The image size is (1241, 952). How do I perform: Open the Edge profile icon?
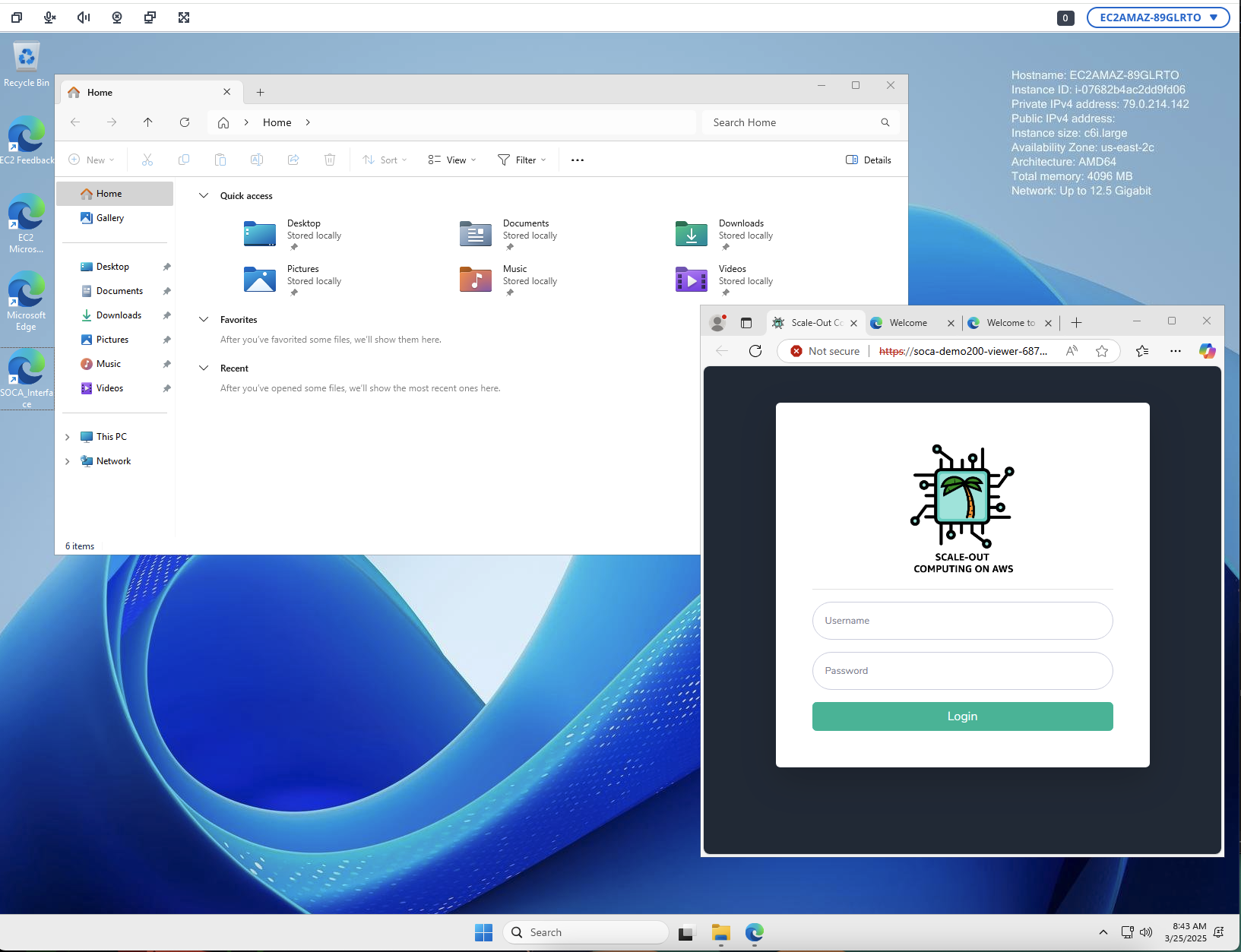click(717, 323)
